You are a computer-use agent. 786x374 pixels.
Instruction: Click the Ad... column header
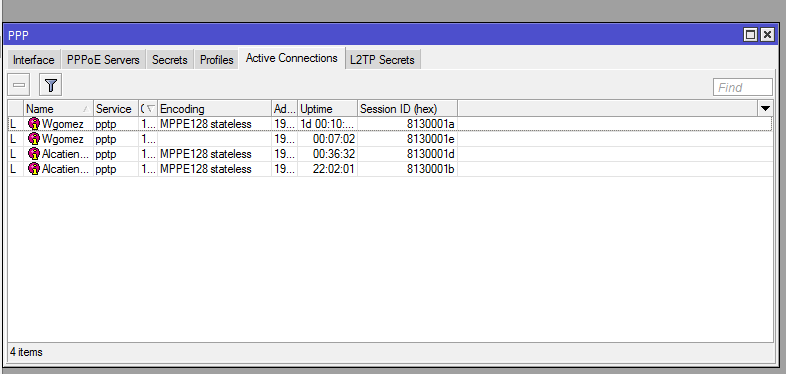pyautogui.click(x=284, y=108)
